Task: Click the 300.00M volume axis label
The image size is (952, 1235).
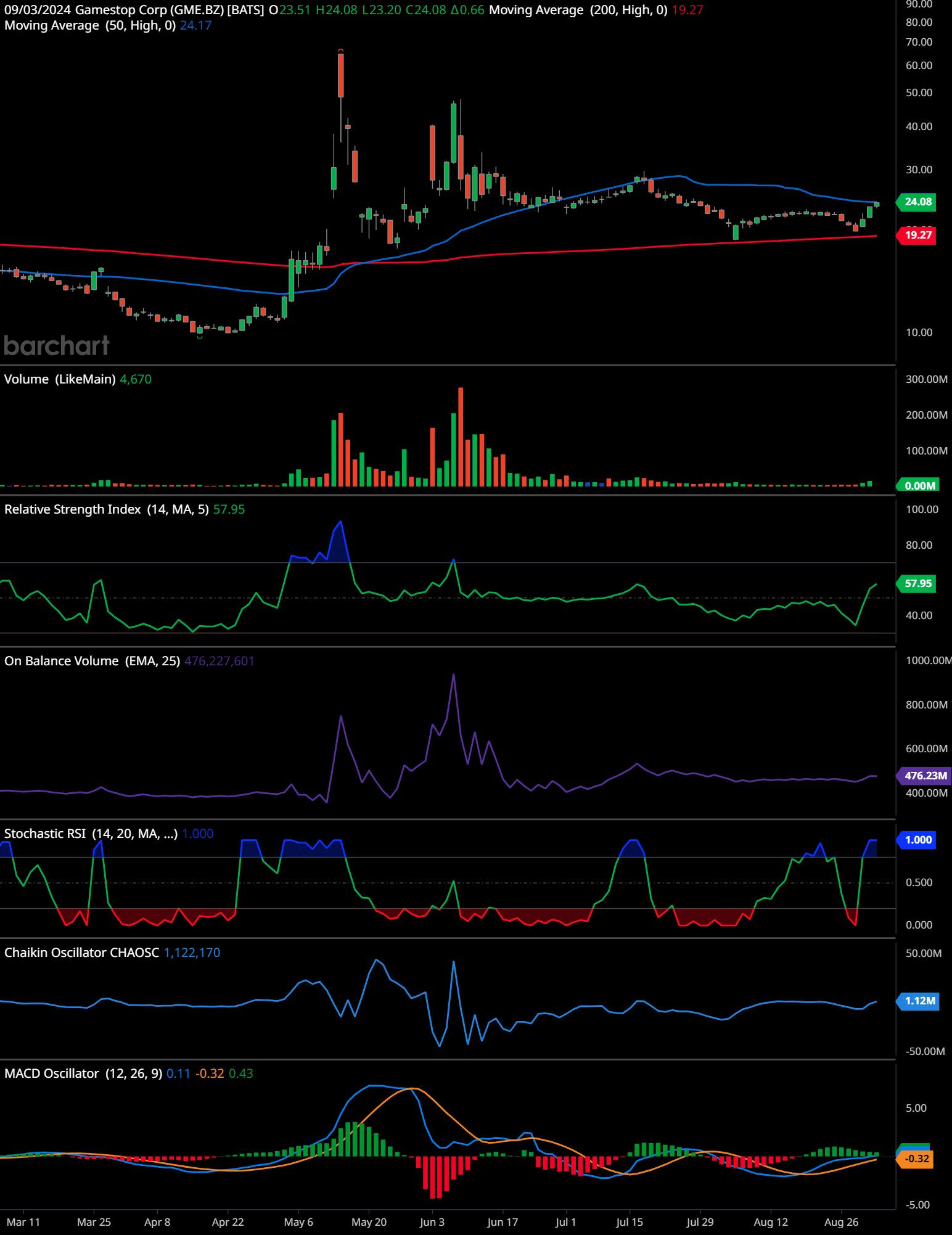Action: (927, 379)
